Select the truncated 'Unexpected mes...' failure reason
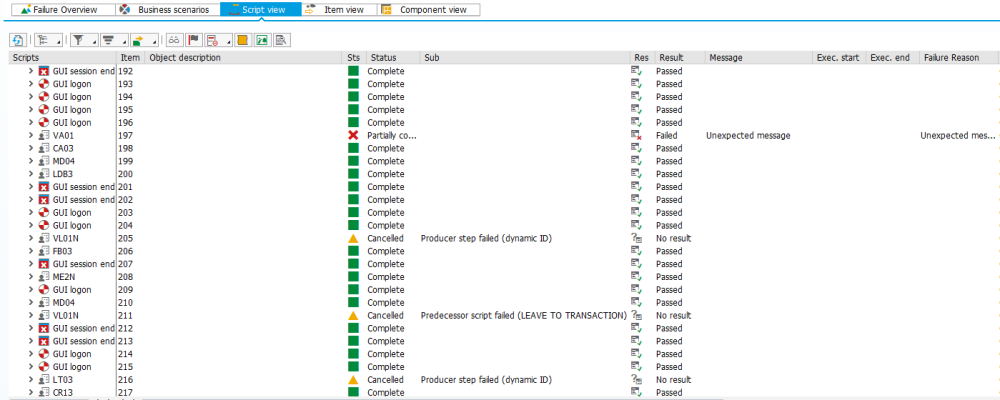Viewport: 1000px width, 400px height. (958, 135)
